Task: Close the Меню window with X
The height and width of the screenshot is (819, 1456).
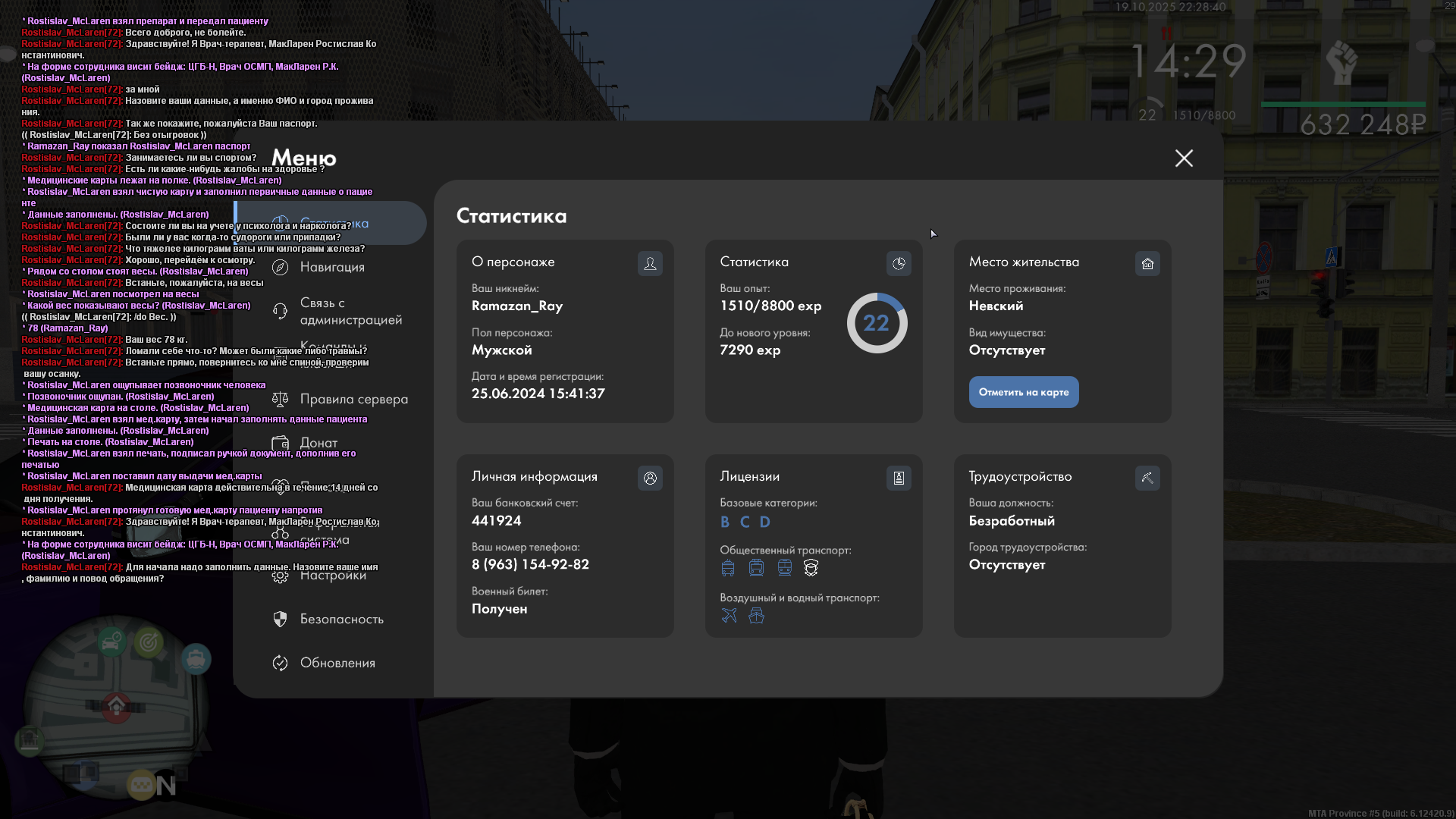Action: [x=1184, y=158]
